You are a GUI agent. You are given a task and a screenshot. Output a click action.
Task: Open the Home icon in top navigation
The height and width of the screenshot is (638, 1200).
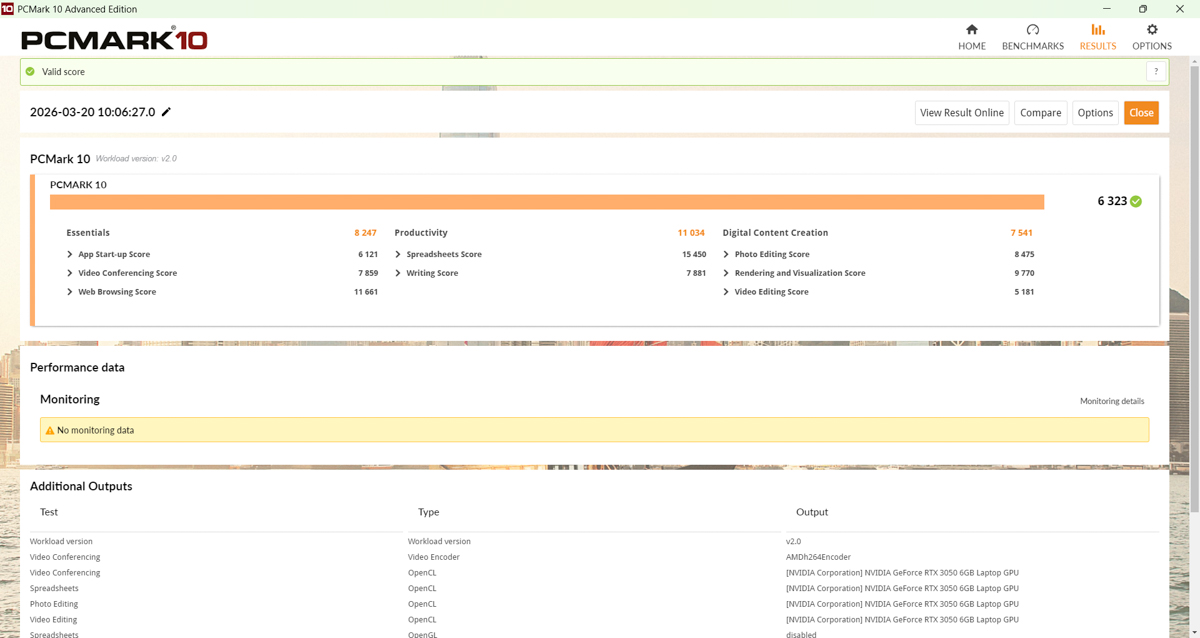click(971, 30)
